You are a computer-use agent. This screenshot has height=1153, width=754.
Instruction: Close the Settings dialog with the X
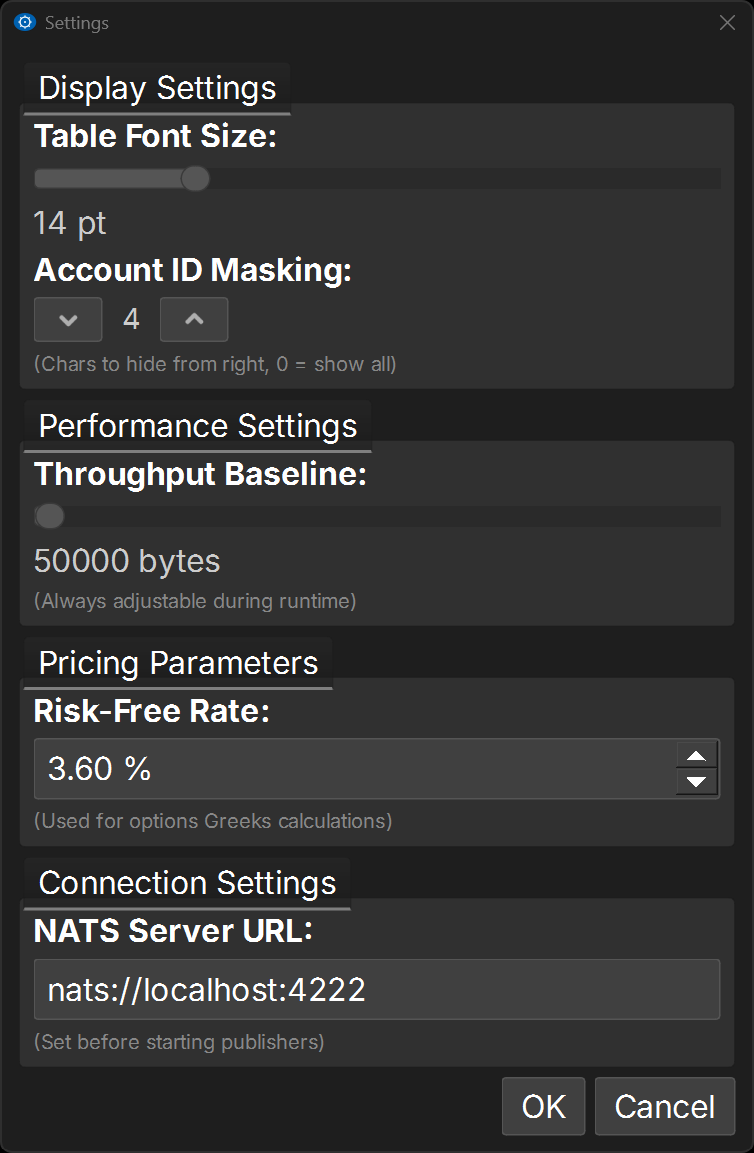[727, 23]
